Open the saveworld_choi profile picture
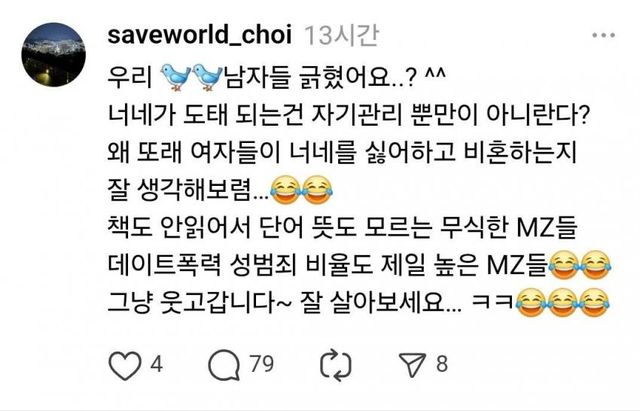Image resolution: width=640 pixels, height=411 pixels. 53,55
